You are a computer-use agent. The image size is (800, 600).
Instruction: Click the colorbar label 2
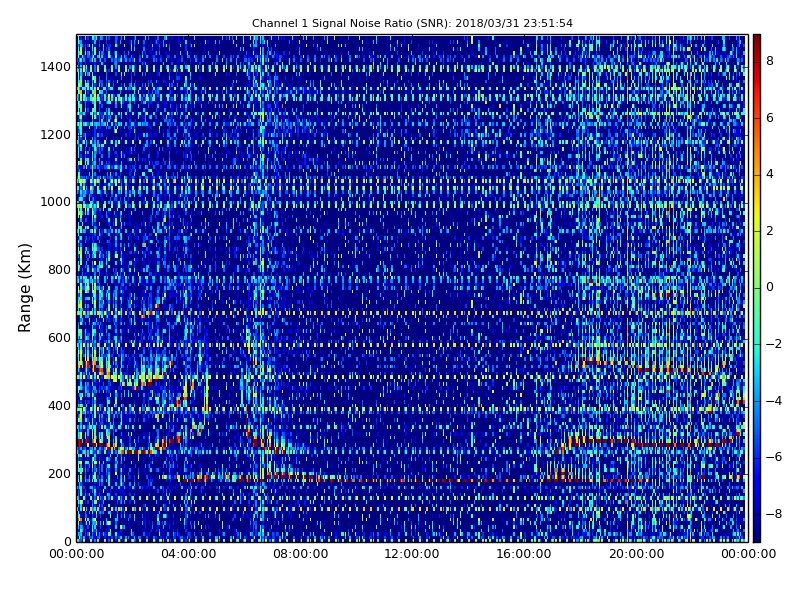[770, 231]
